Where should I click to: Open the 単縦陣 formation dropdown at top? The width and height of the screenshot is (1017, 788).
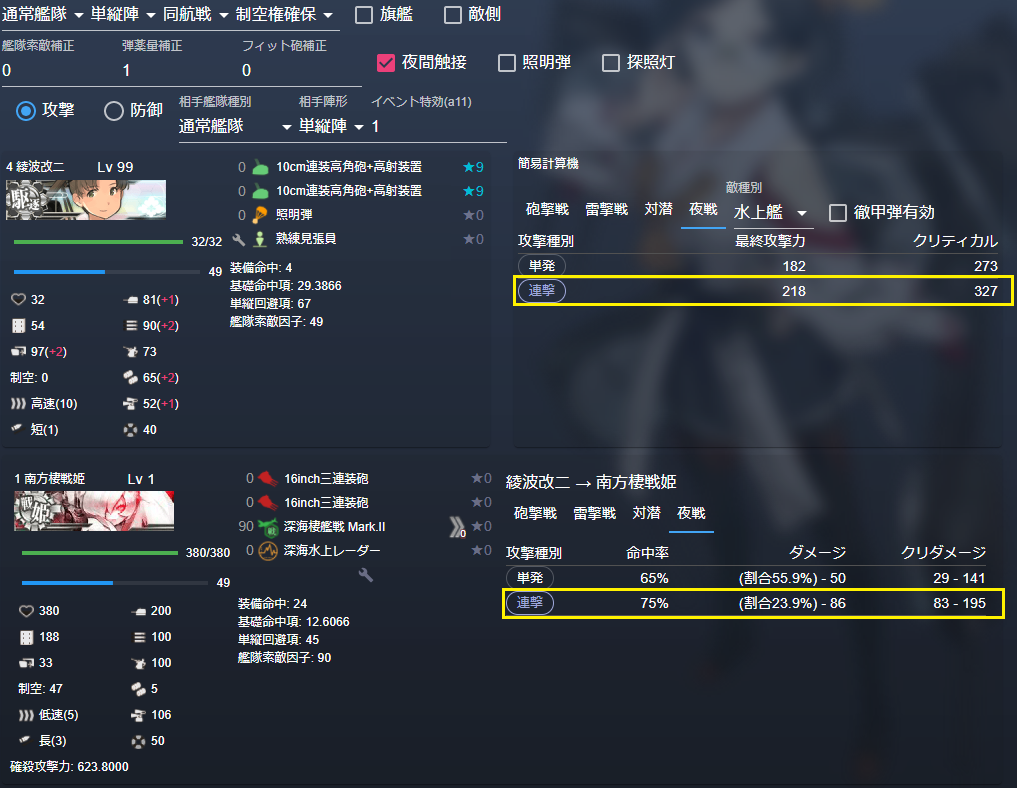pos(123,14)
